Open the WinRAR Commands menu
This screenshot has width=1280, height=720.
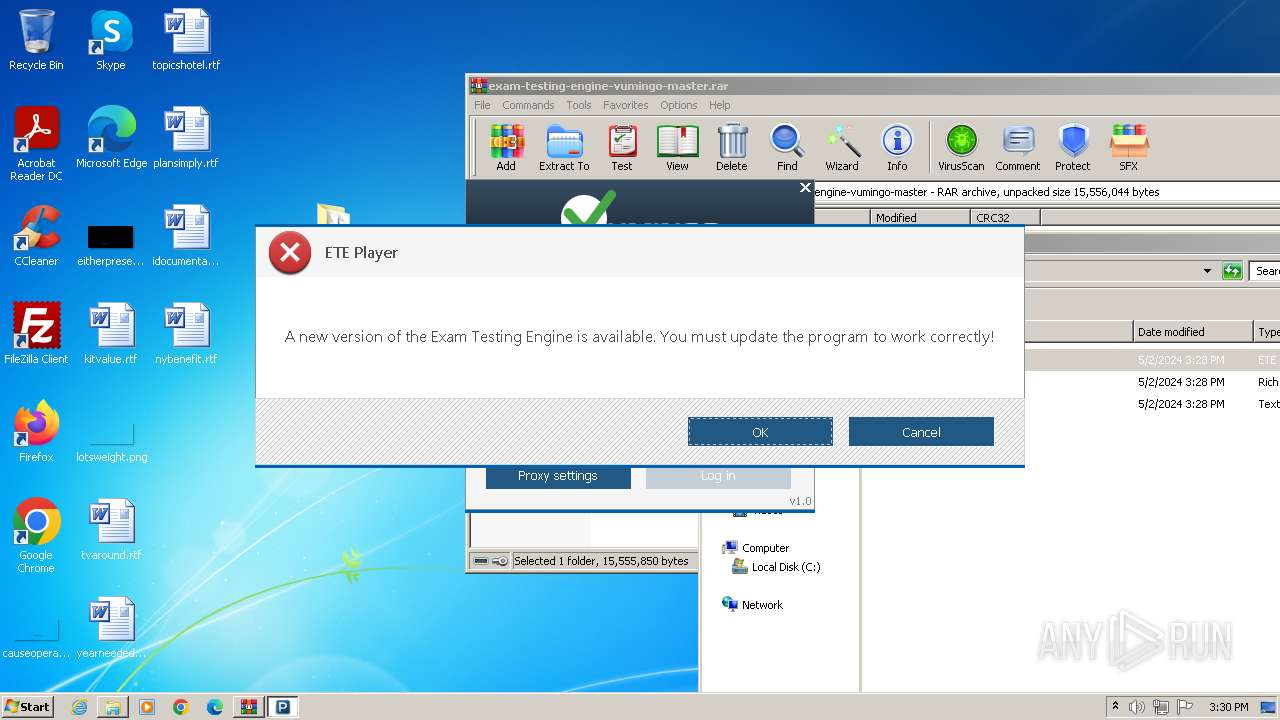[528, 105]
